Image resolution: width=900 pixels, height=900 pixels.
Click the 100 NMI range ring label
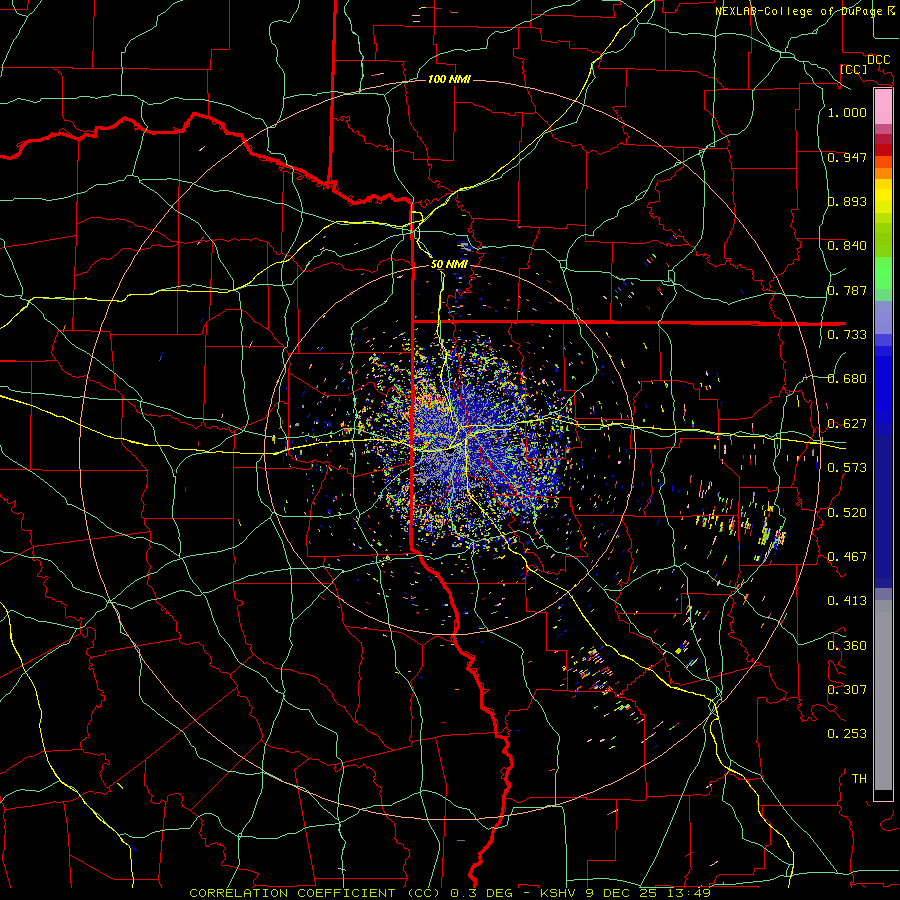pos(449,79)
